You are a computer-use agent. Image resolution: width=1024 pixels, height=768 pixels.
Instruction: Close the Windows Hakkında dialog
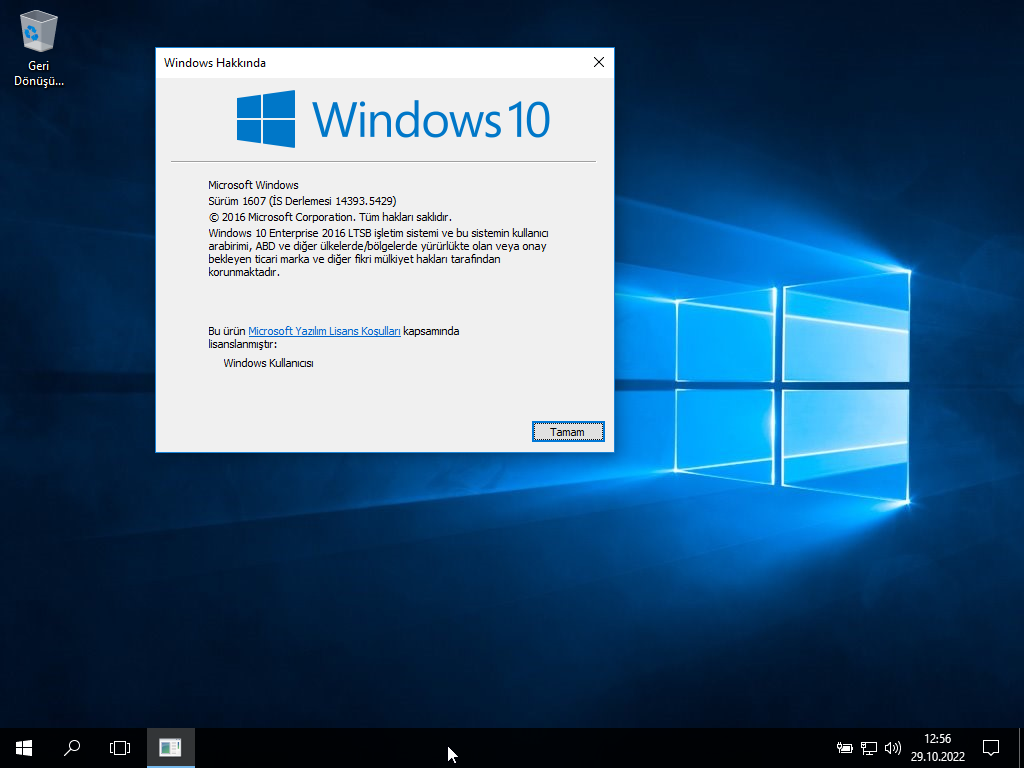pyautogui.click(x=598, y=62)
